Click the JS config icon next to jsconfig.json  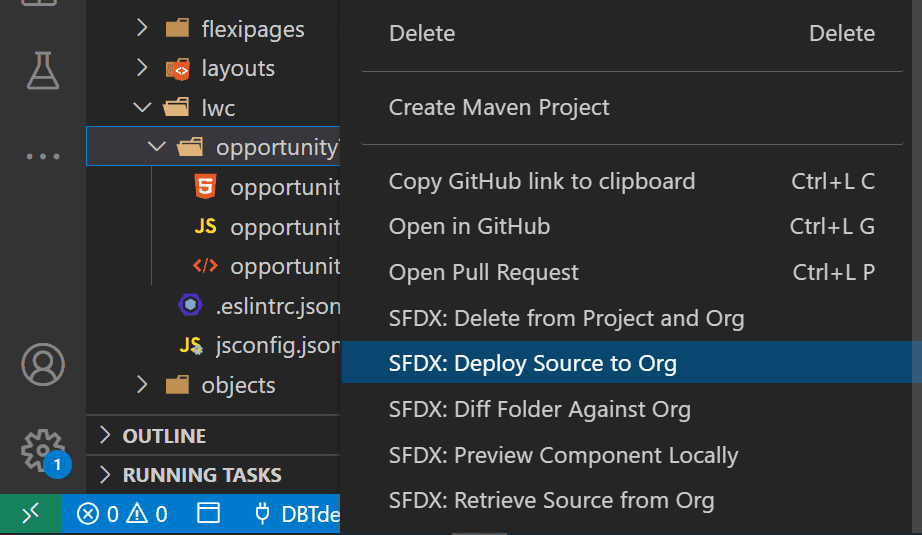point(191,345)
